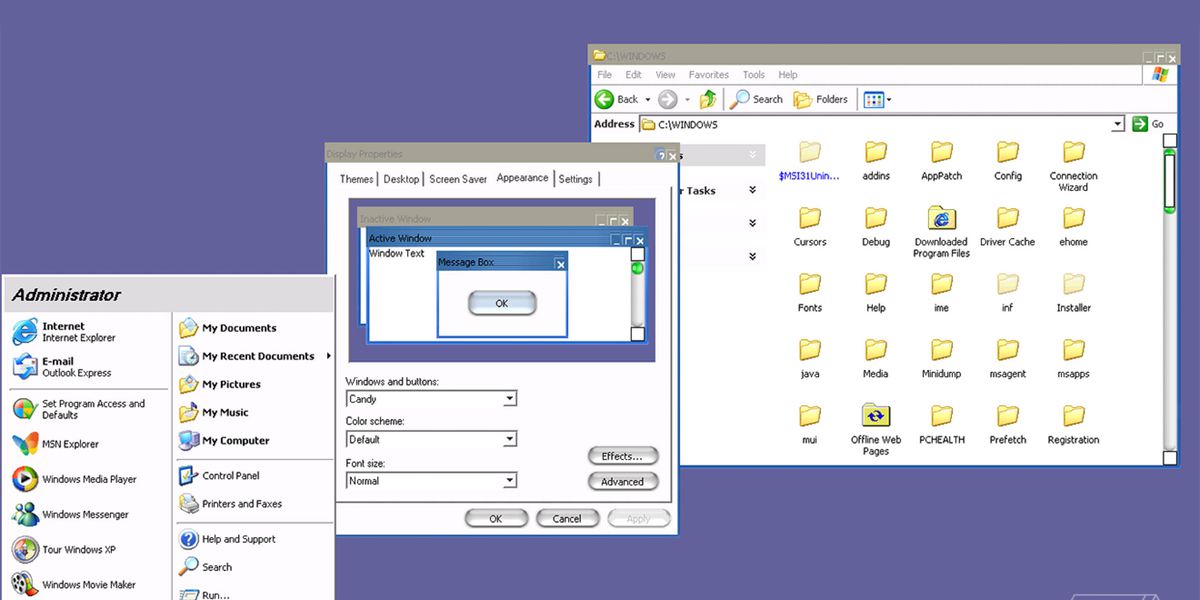Viewport: 1200px width, 600px height.
Task: Open the Tools menu in Explorer
Action: [x=754, y=75]
